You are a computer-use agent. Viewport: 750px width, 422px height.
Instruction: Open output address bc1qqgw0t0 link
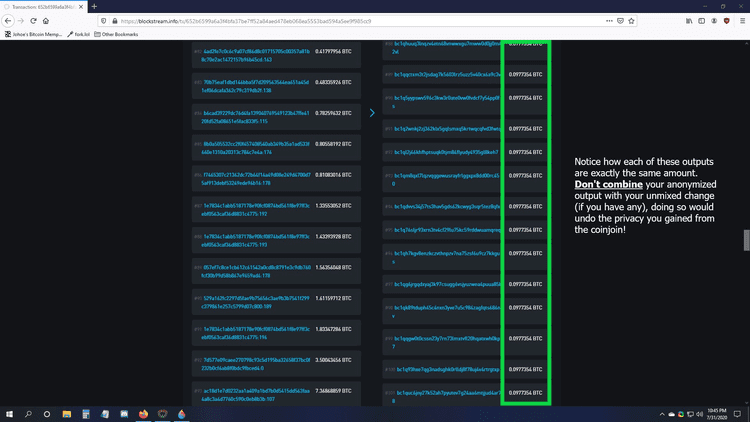point(446,343)
